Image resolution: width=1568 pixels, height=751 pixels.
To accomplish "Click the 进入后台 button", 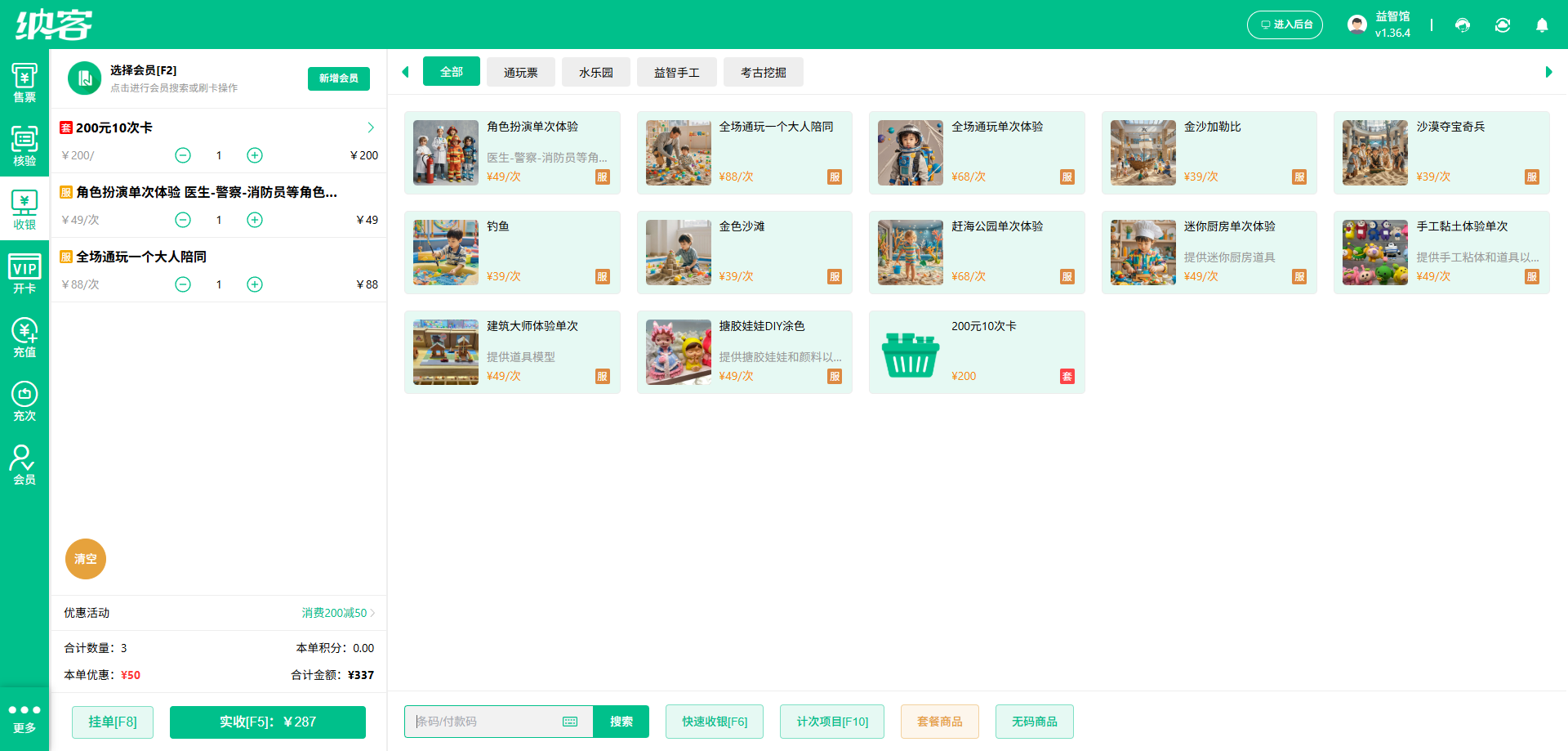I will tap(1285, 25).
